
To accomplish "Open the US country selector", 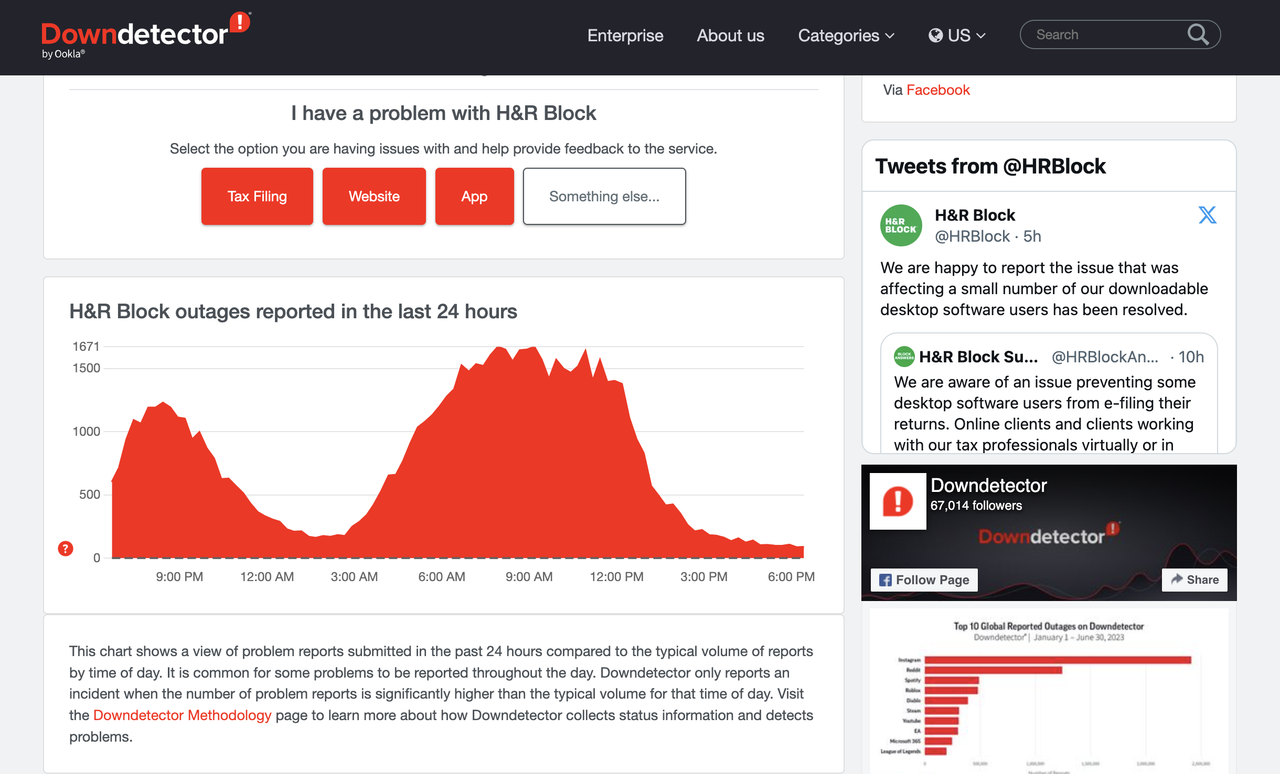I will point(957,35).
